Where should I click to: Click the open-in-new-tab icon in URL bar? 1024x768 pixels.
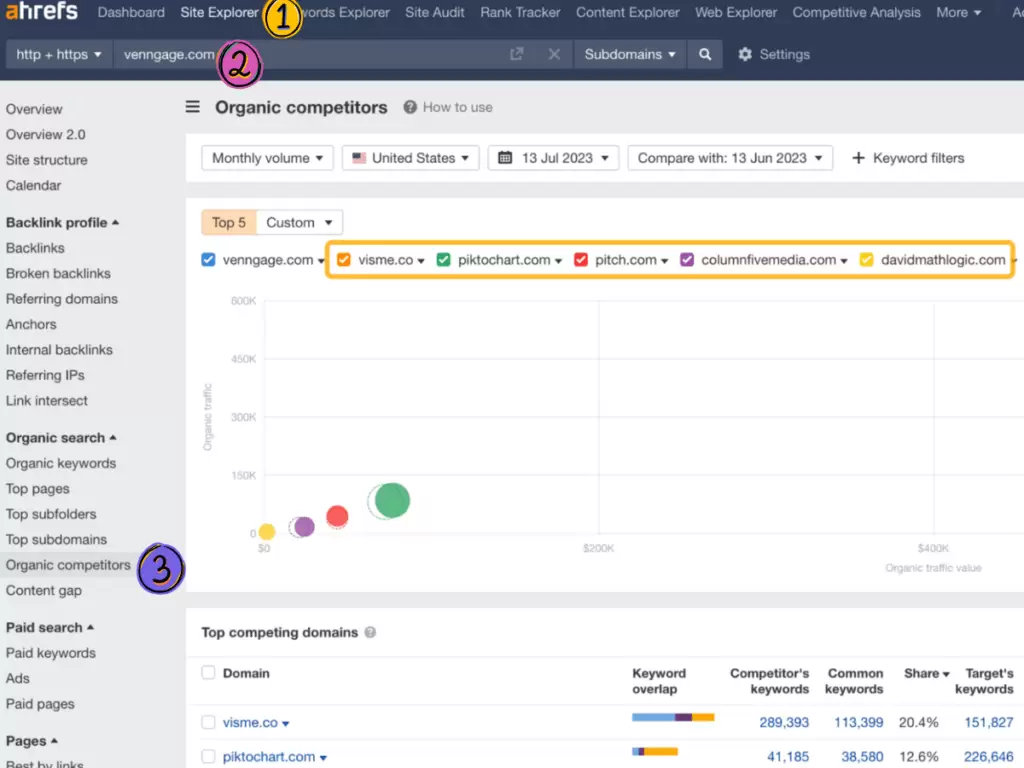[517, 54]
